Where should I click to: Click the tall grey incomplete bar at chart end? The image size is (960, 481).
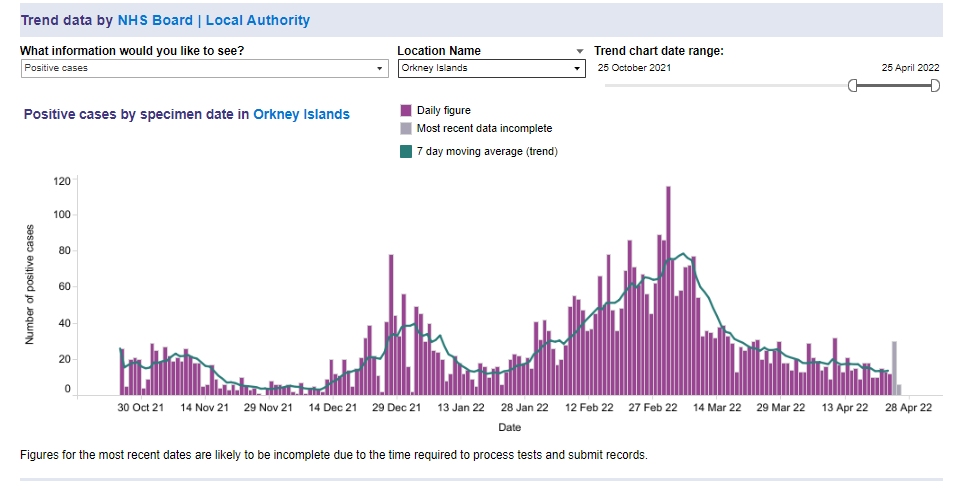point(894,368)
